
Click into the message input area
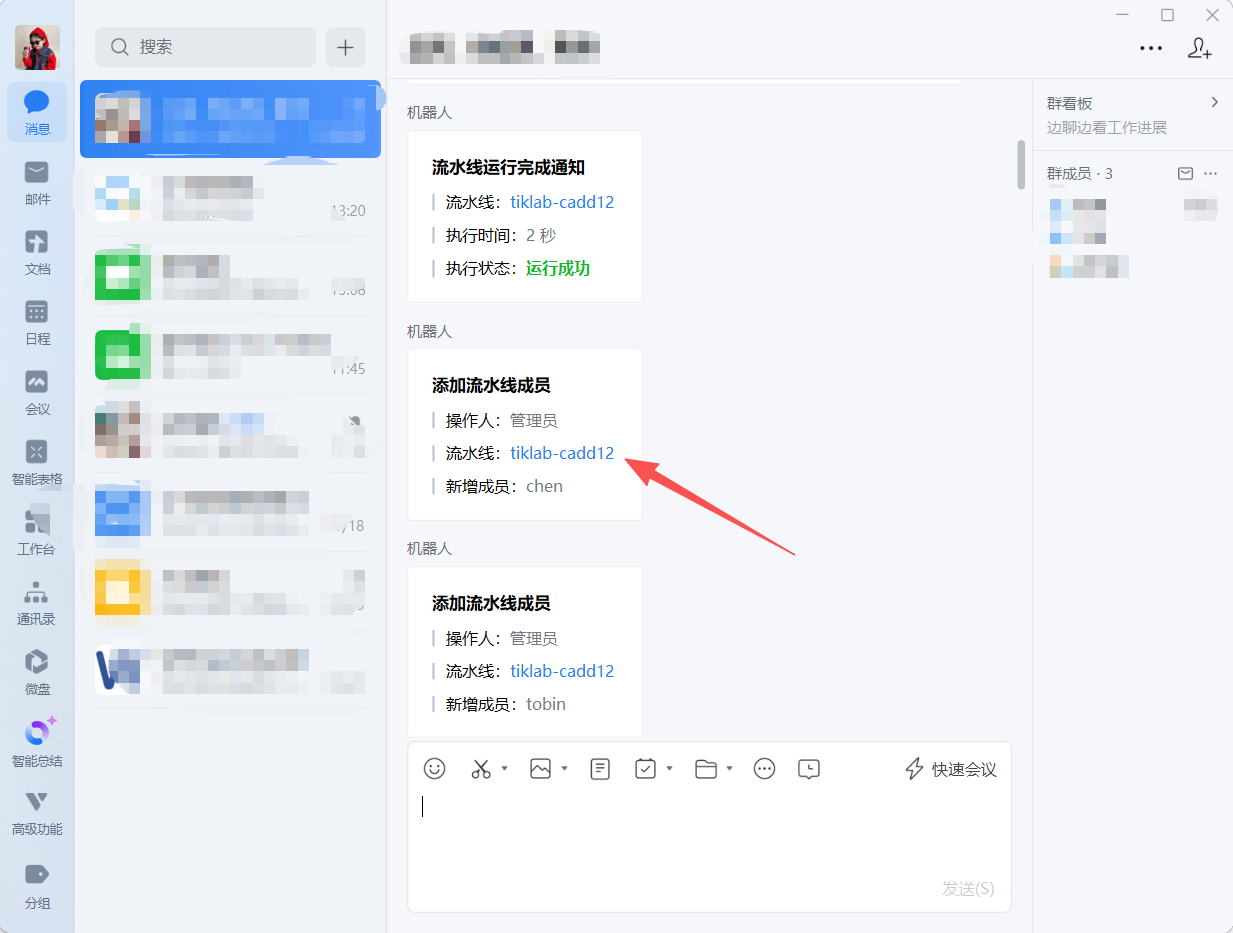(x=709, y=835)
